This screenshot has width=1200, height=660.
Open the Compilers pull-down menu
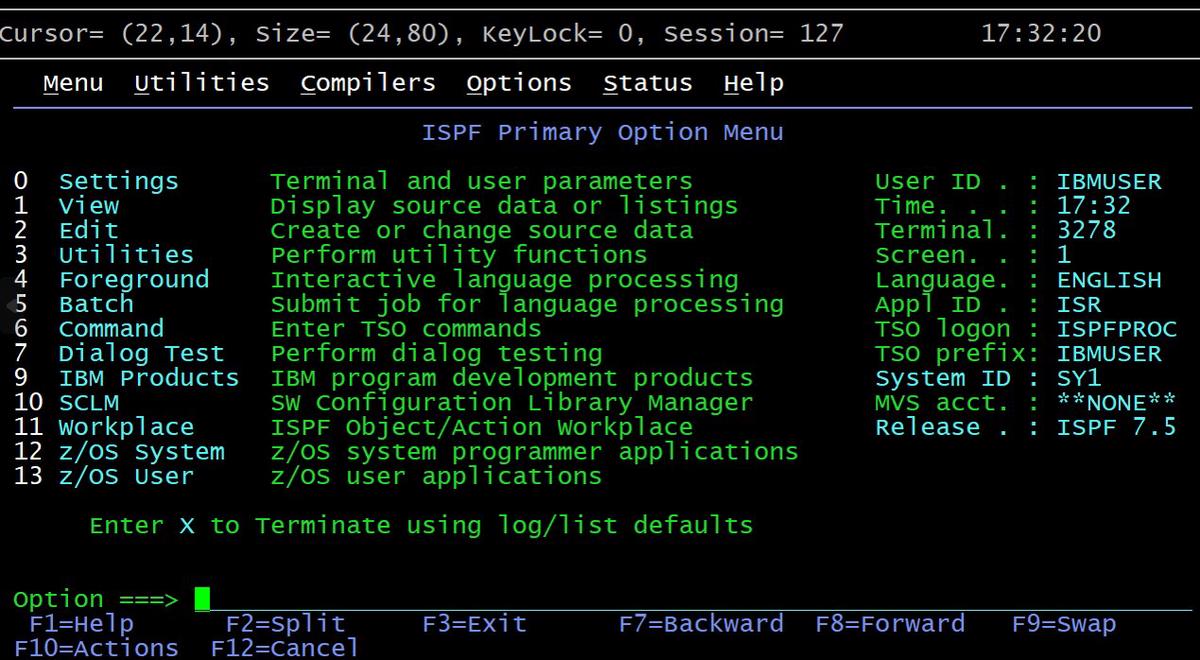click(x=367, y=83)
